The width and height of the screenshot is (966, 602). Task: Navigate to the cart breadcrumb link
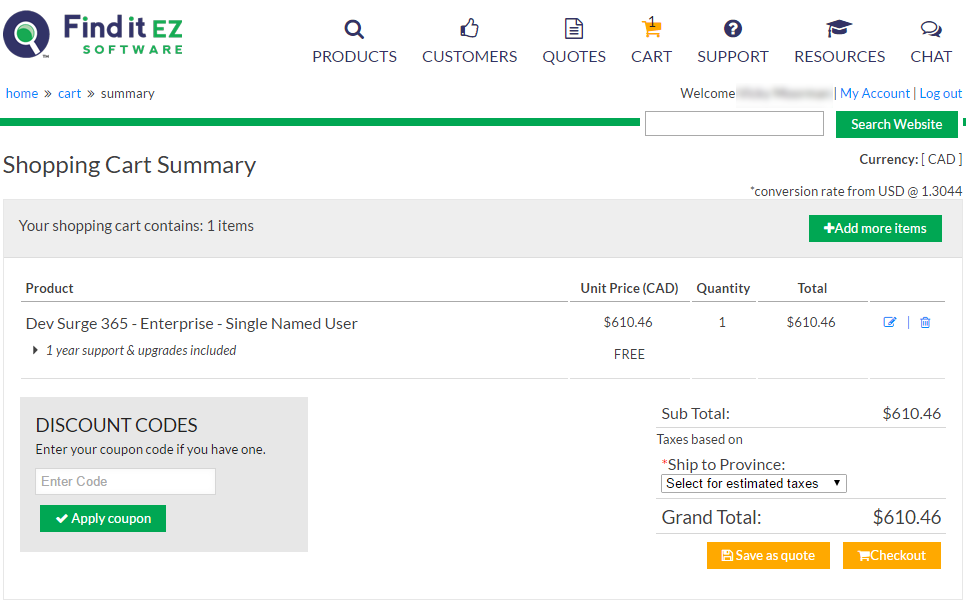tap(69, 93)
